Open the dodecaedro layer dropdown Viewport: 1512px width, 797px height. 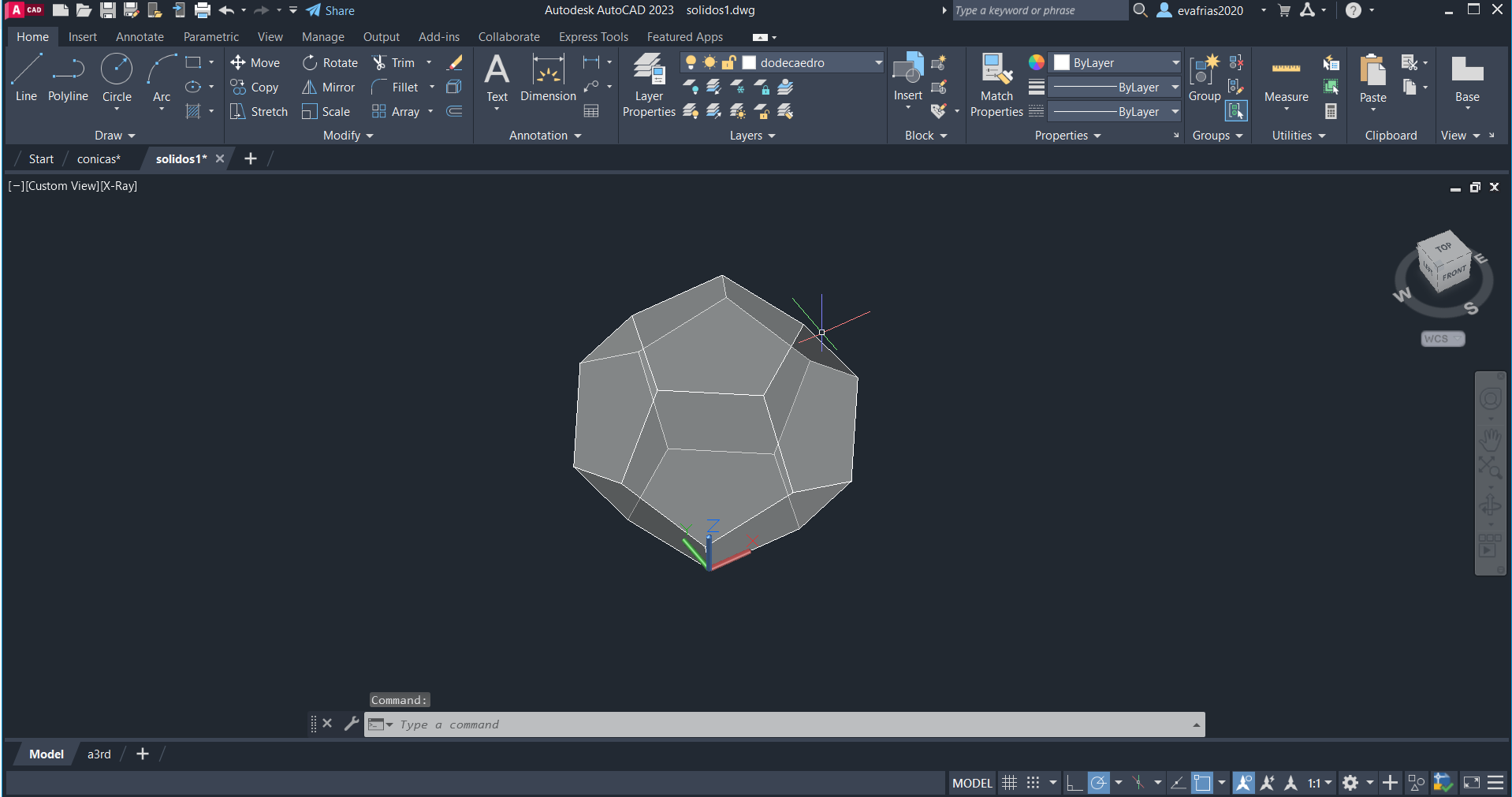[x=878, y=63]
